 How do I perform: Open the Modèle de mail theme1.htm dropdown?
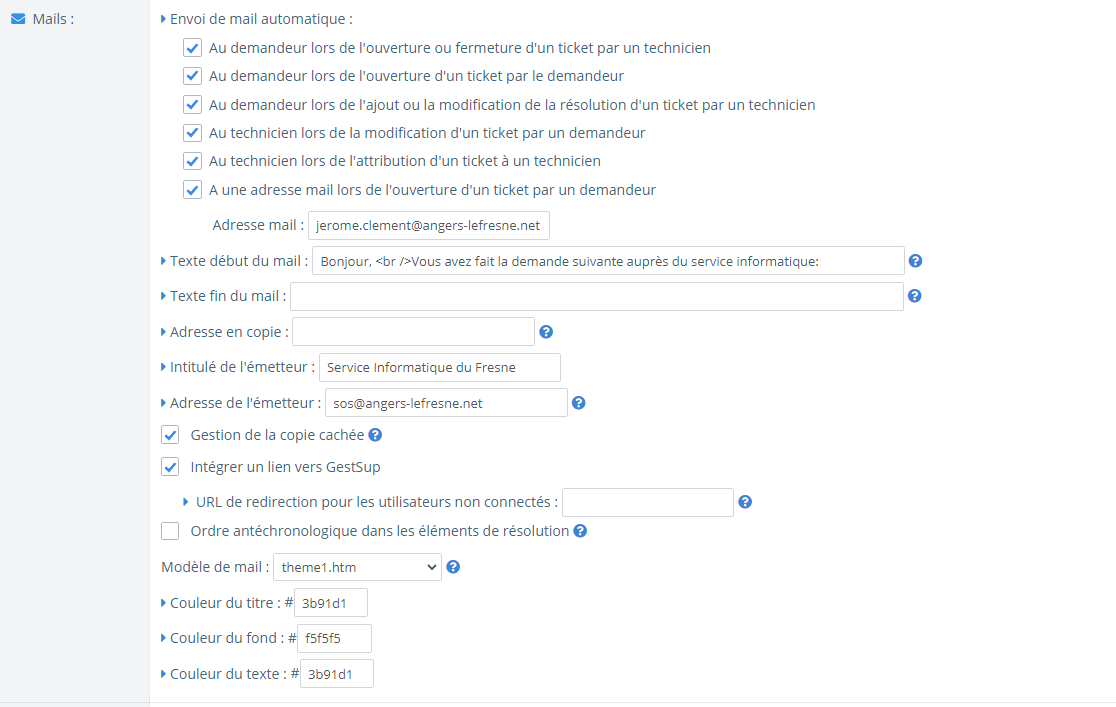(357, 567)
